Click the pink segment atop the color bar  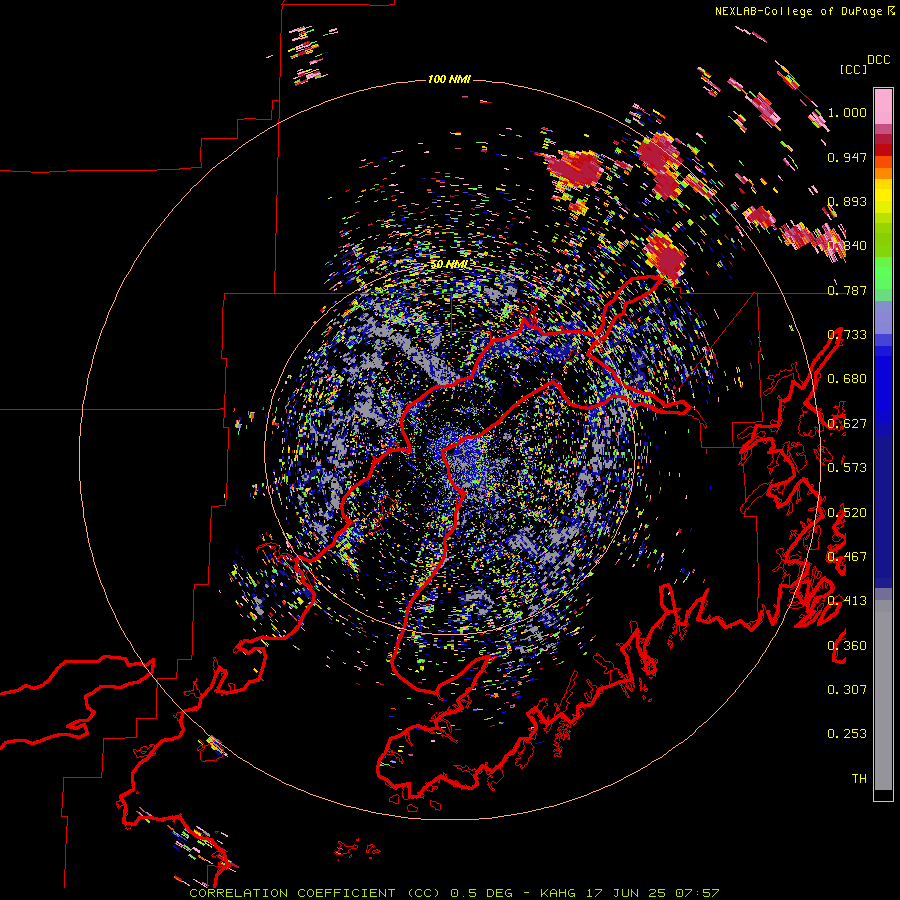tap(883, 106)
